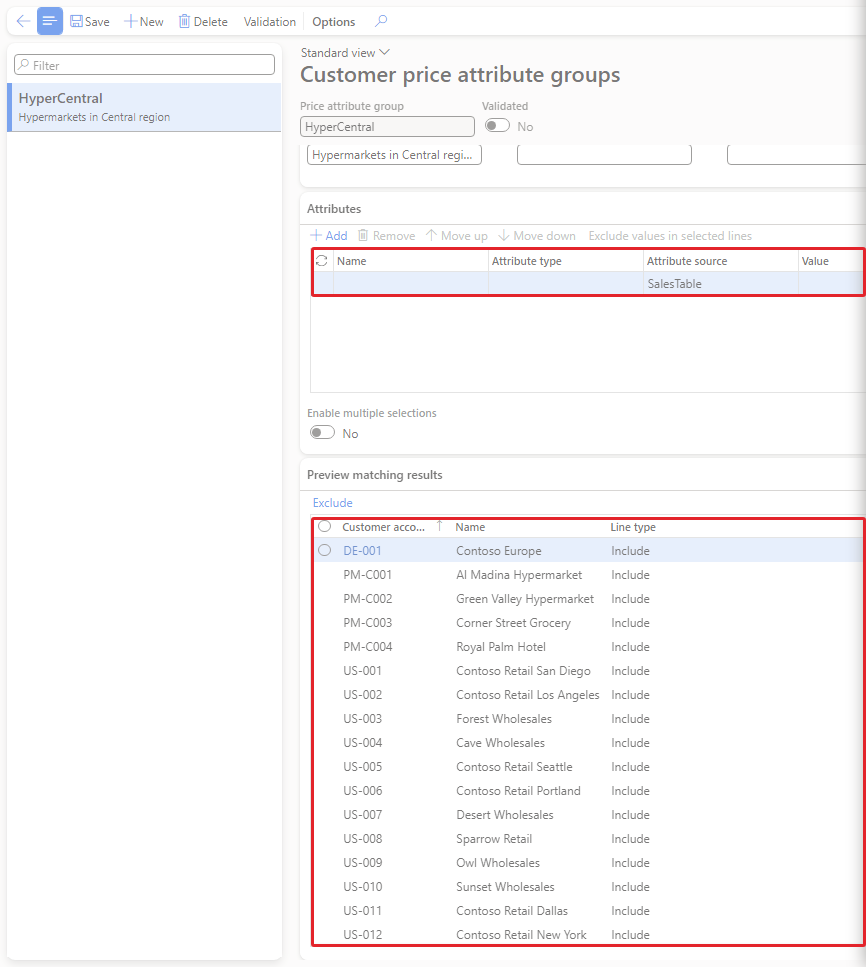Click the Price attribute group field

tap(387, 126)
